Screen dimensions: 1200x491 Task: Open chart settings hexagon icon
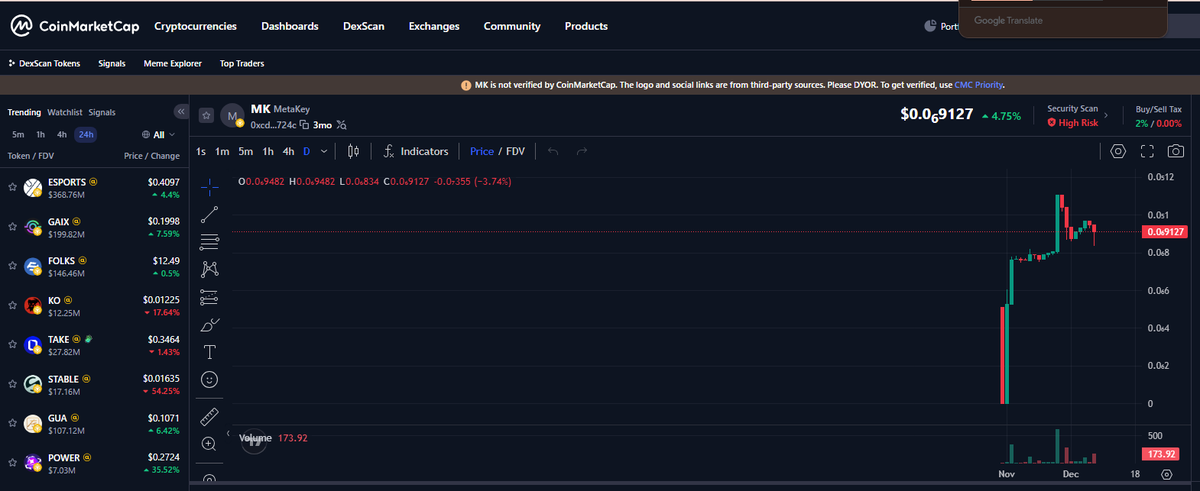coord(1119,151)
